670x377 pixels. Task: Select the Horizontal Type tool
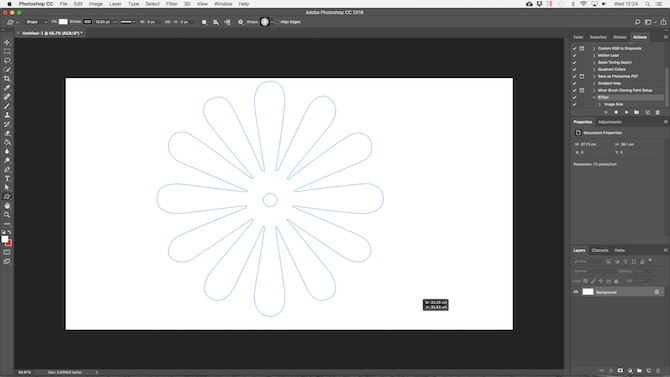tap(7, 179)
